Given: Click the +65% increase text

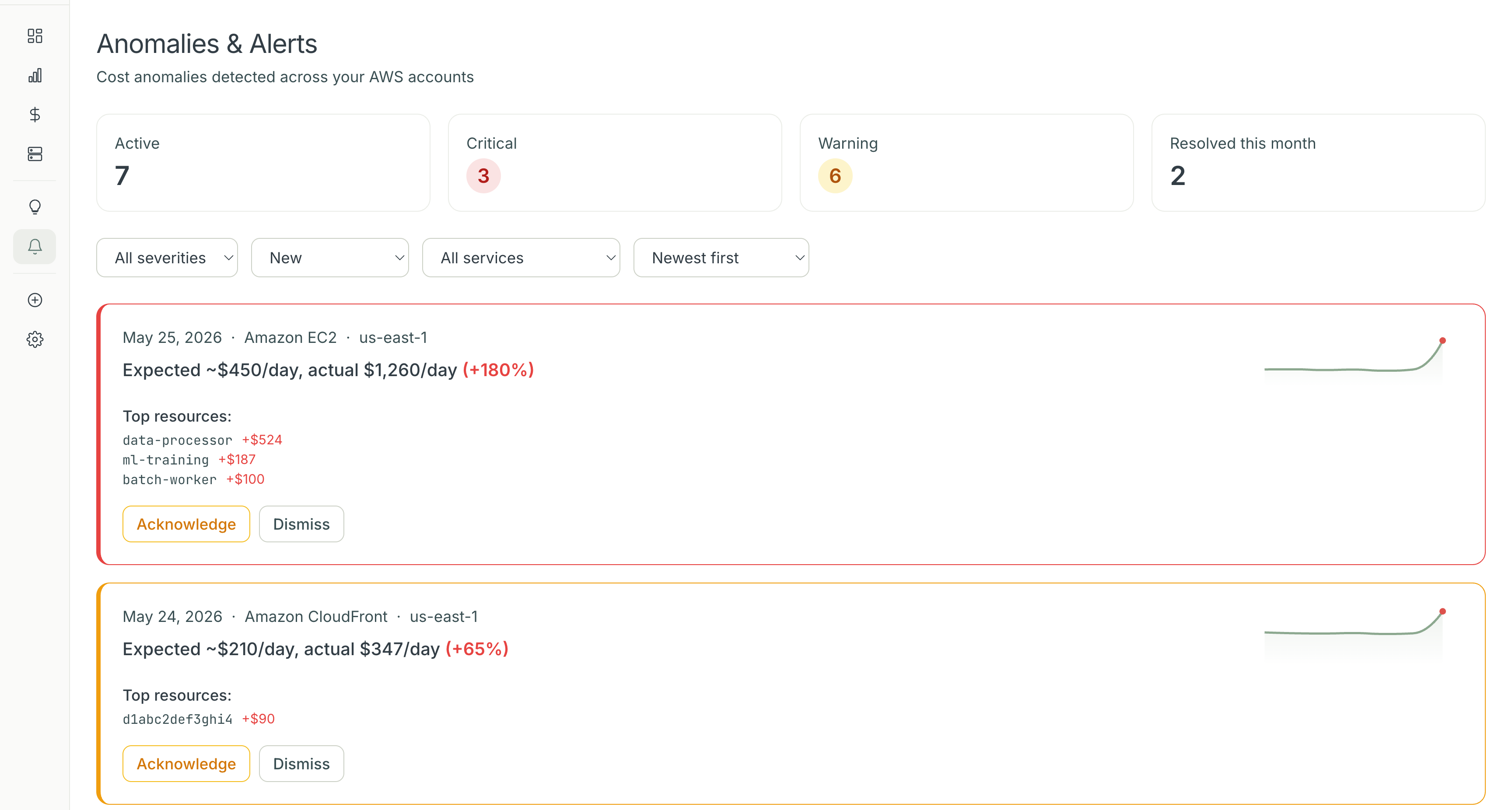Looking at the screenshot, I should 476,649.
